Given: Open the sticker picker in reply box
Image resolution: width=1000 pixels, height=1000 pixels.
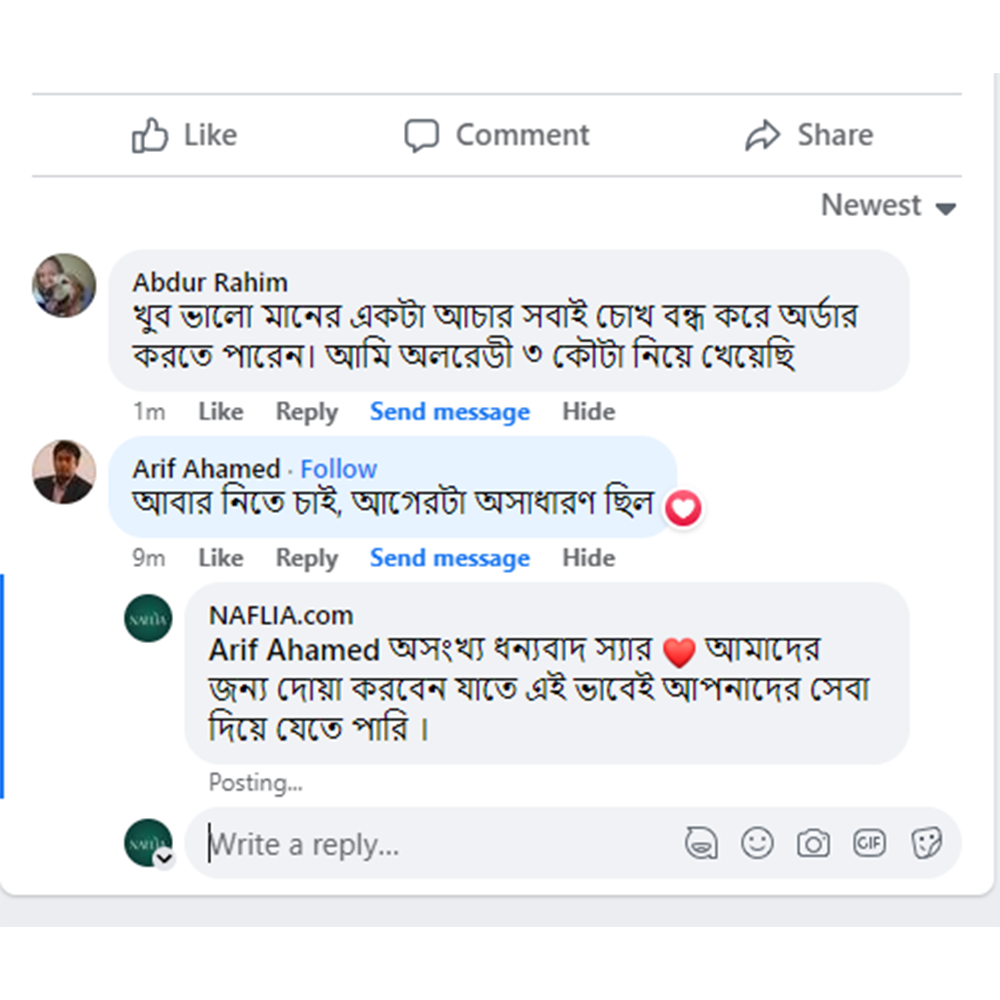Looking at the screenshot, I should [x=926, y=844].
